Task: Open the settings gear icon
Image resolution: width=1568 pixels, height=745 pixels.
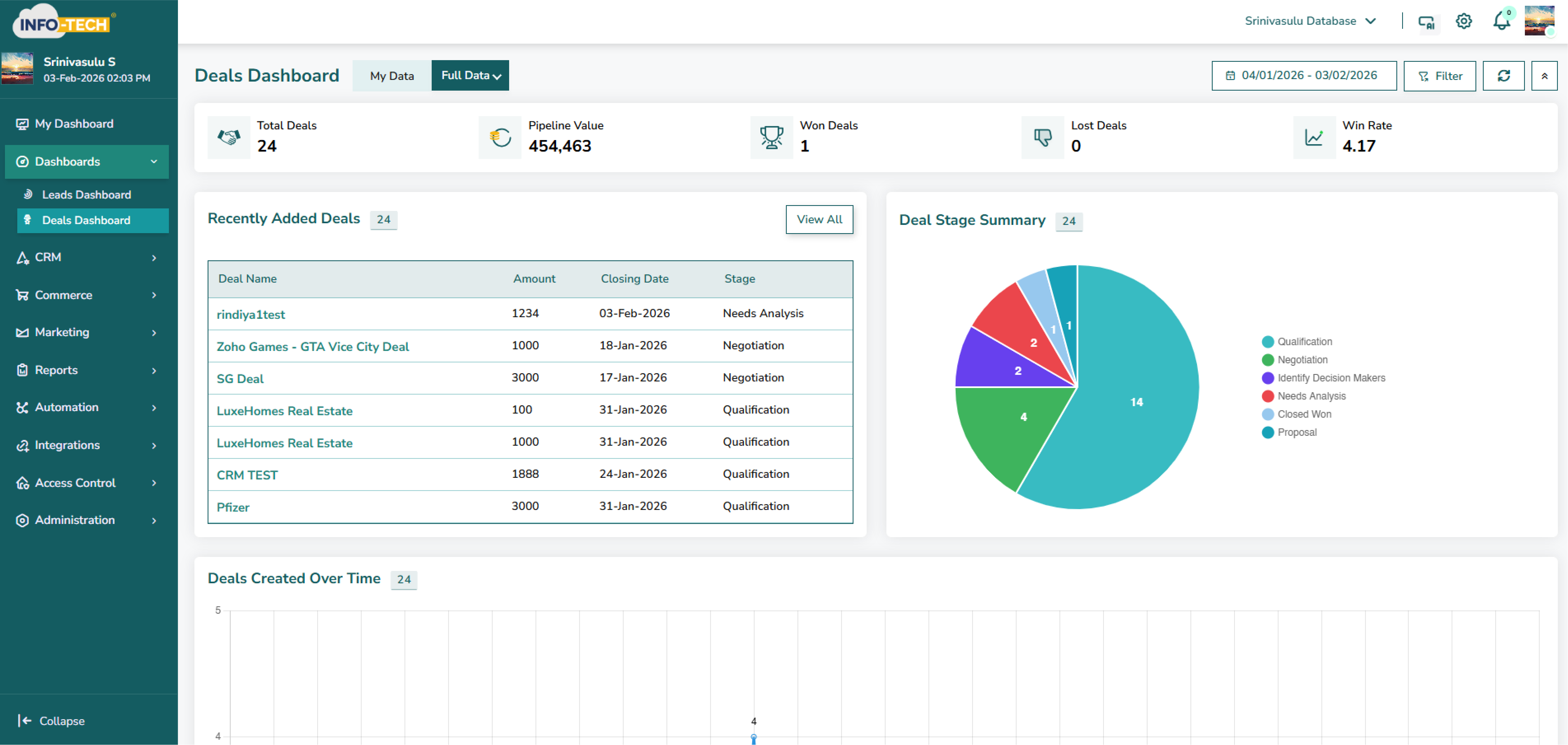Action: point(1463,21)
